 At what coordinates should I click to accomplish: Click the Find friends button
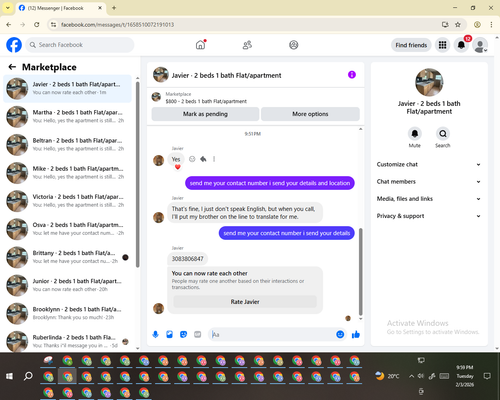[x=411, y=45]
